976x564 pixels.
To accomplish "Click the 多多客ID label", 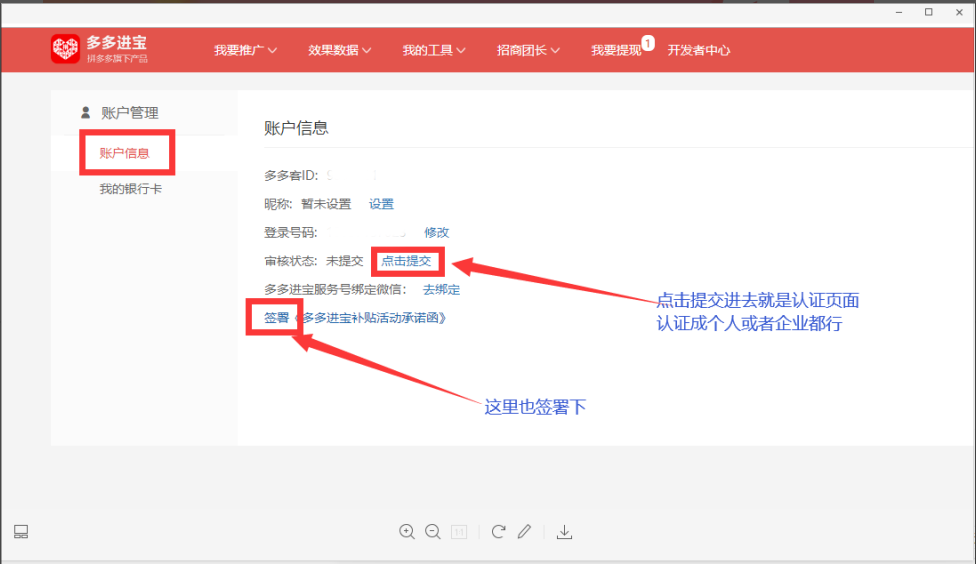I will (291, 176).
